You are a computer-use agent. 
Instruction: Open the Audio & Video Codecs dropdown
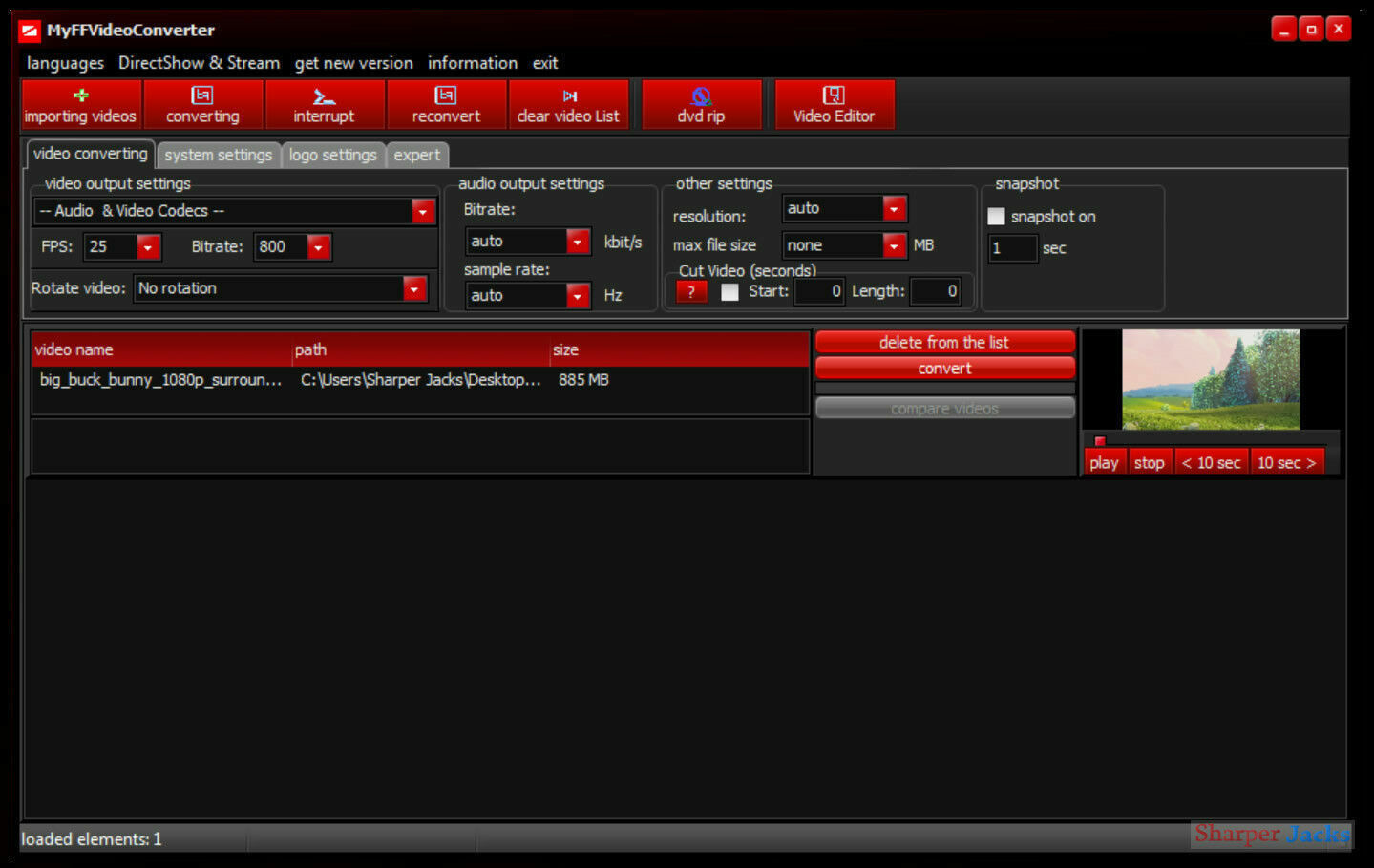pos(423,211)
